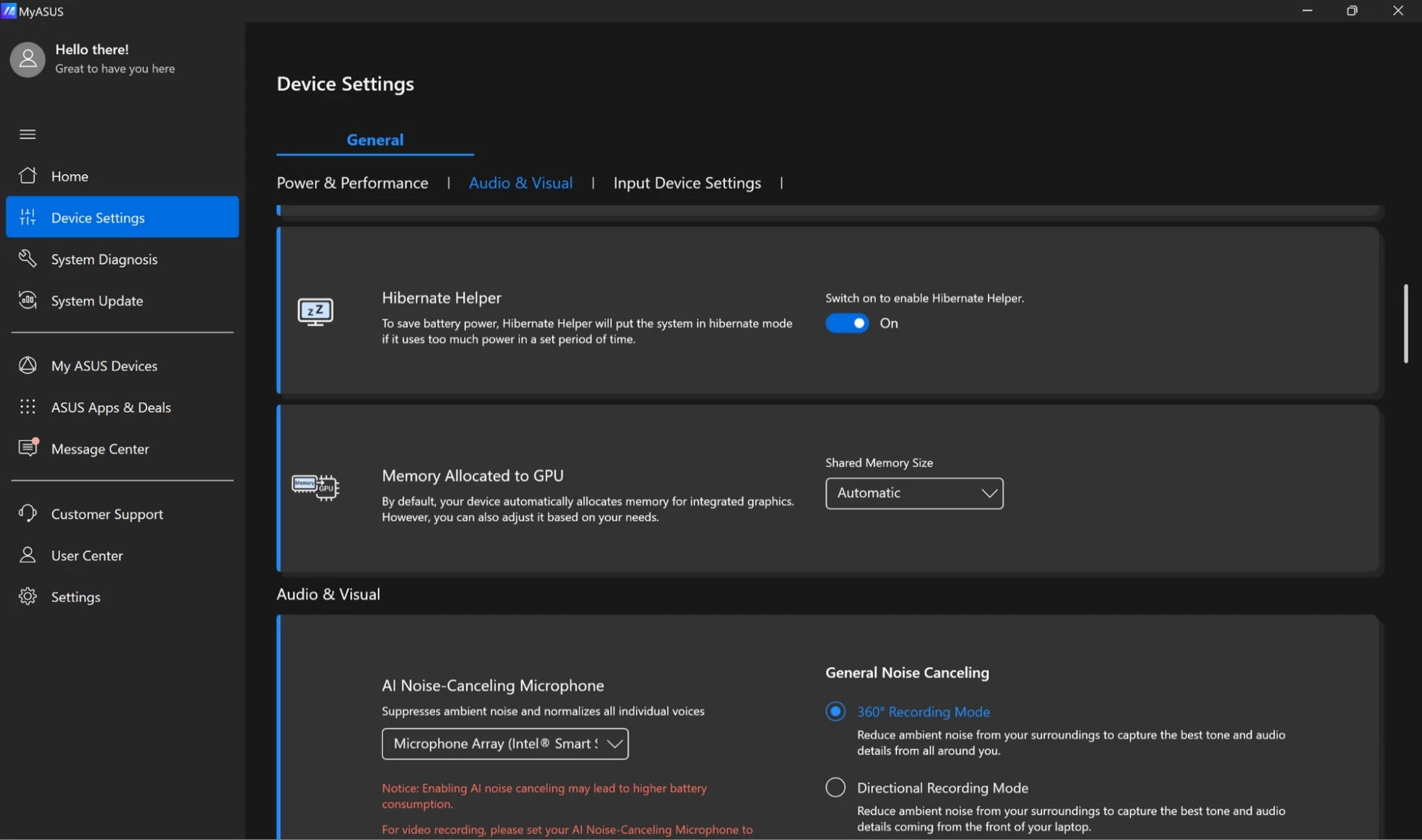Switch to the General tab
This screenshot has width=1422, height=840.
(375, 140)
